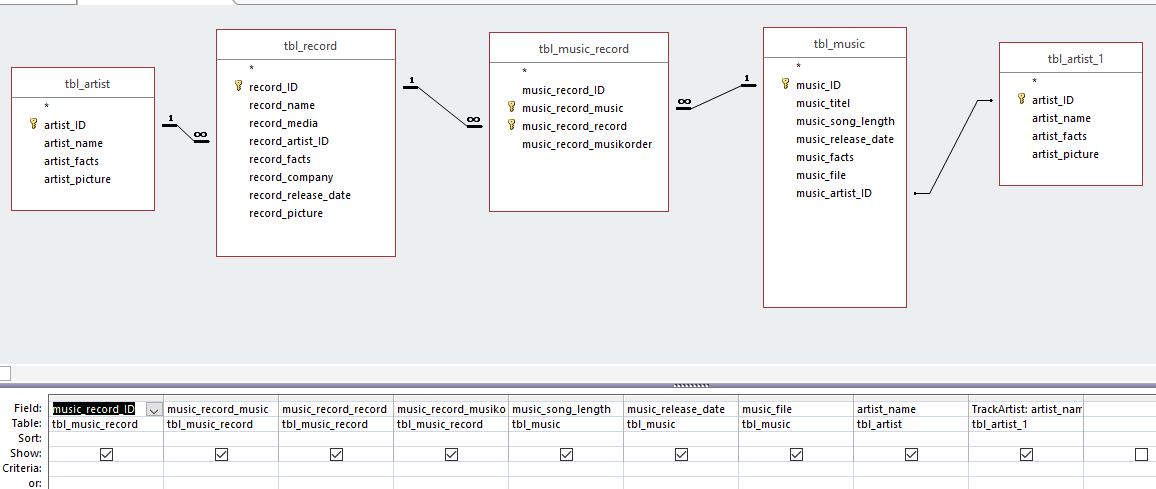1156x489 pixels.
Task: Select artist_name field in tbl_artist_1
Action: [x=1061, y=118]
